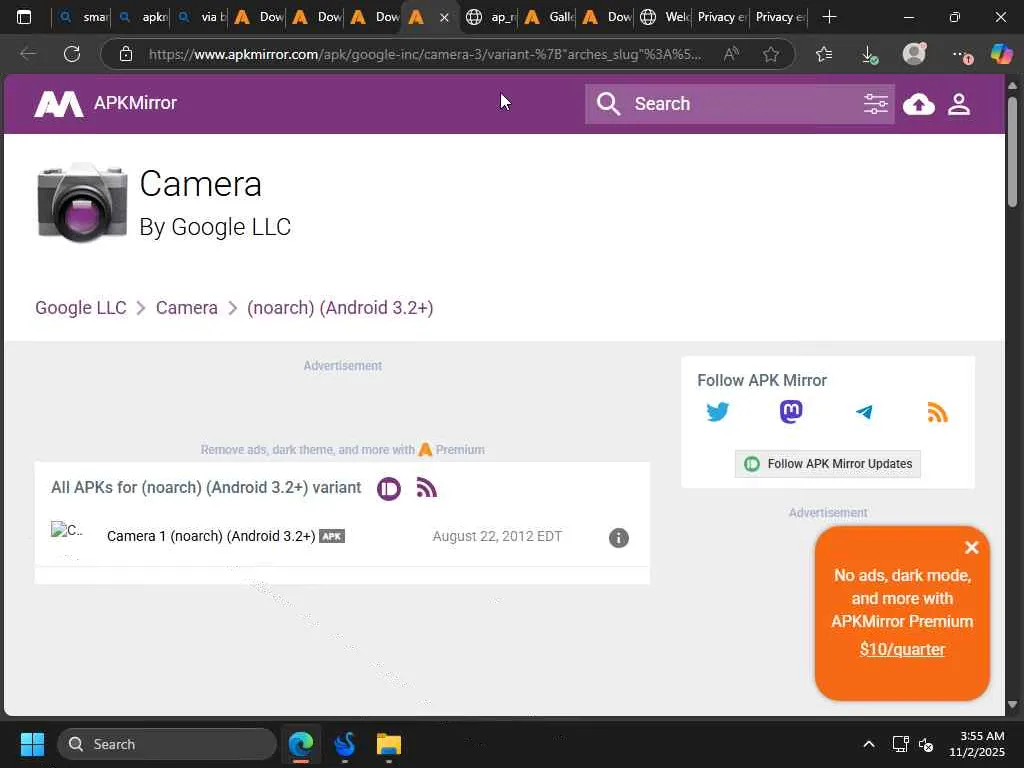Switch to the 'Galle' tab
Viewport: 1024px width, 768px height.
pyautogui.click(x=548, y=17)
